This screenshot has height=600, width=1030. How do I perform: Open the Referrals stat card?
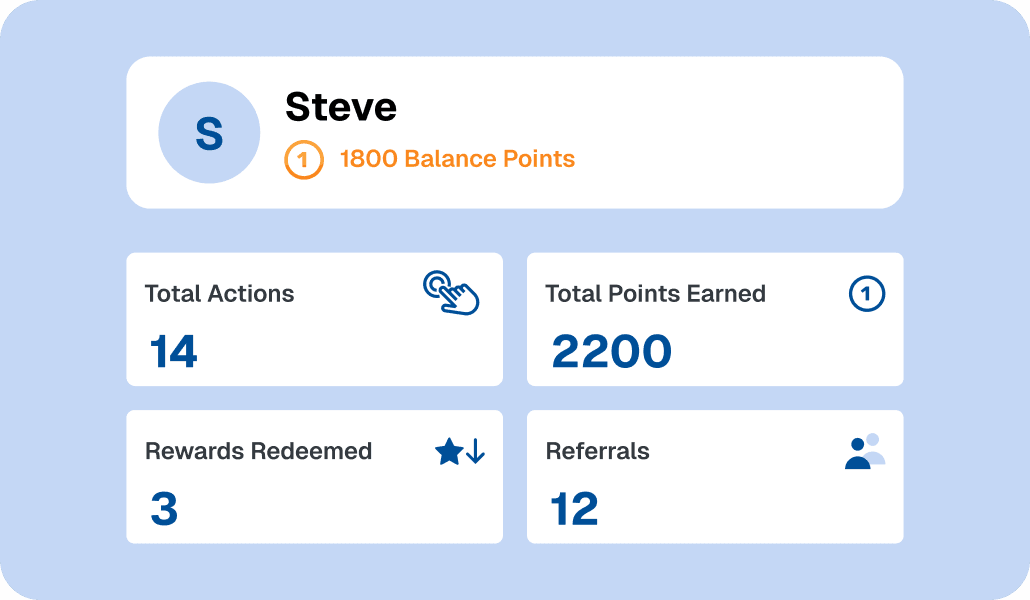(715, 477)
